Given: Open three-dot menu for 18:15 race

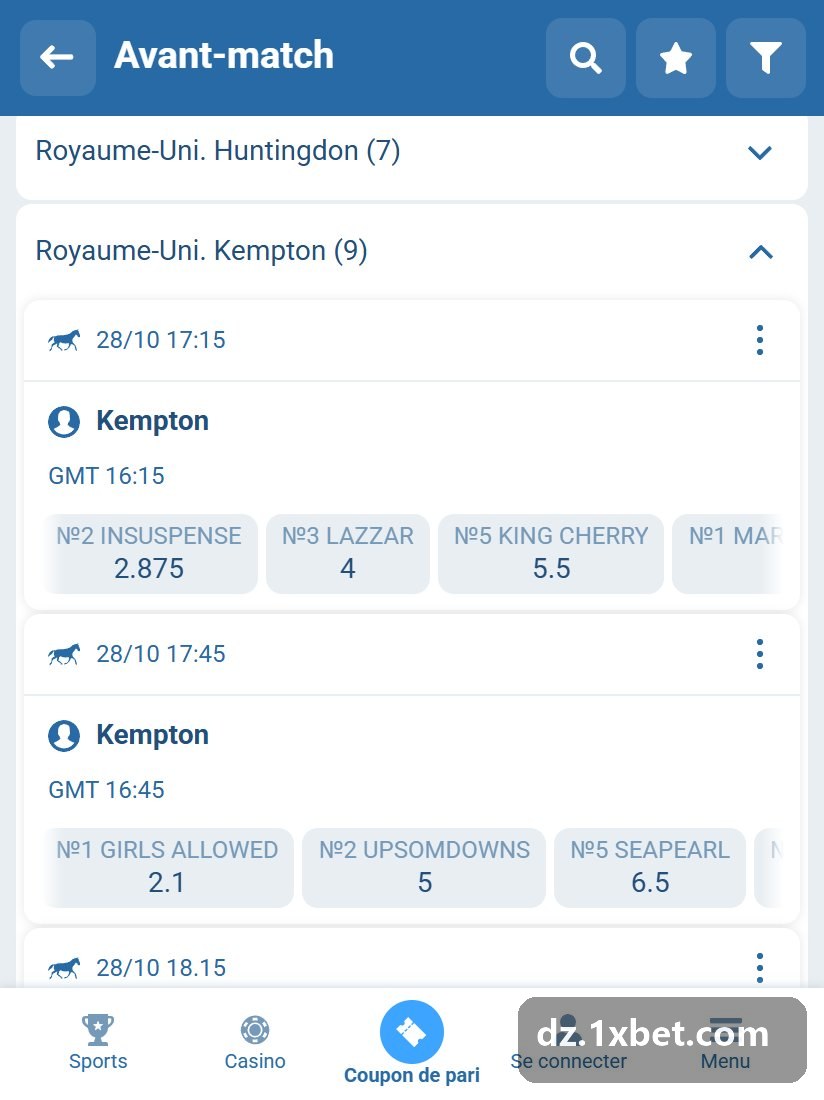Looking at the screenshot, I should [759, 967].
